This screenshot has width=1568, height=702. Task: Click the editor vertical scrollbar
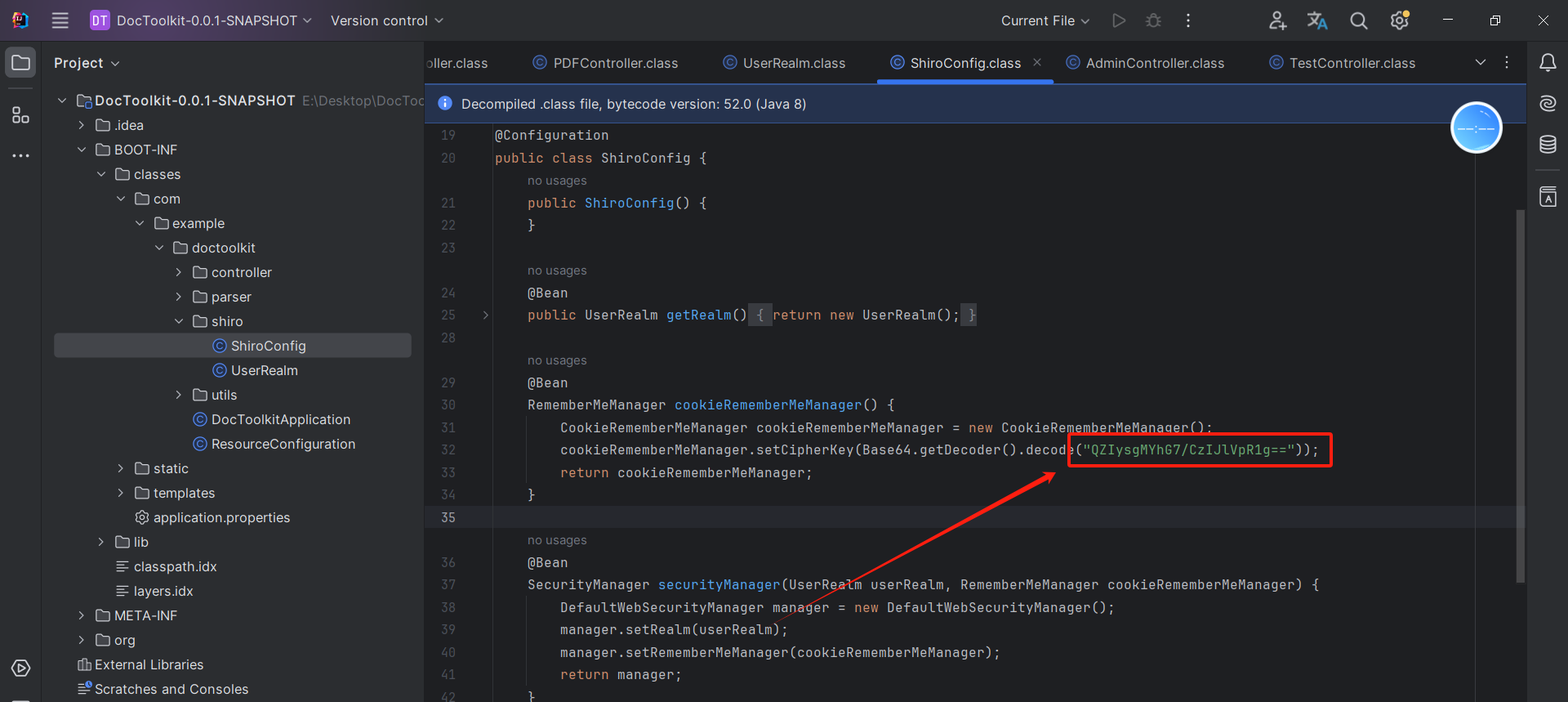pos(1520,396)
